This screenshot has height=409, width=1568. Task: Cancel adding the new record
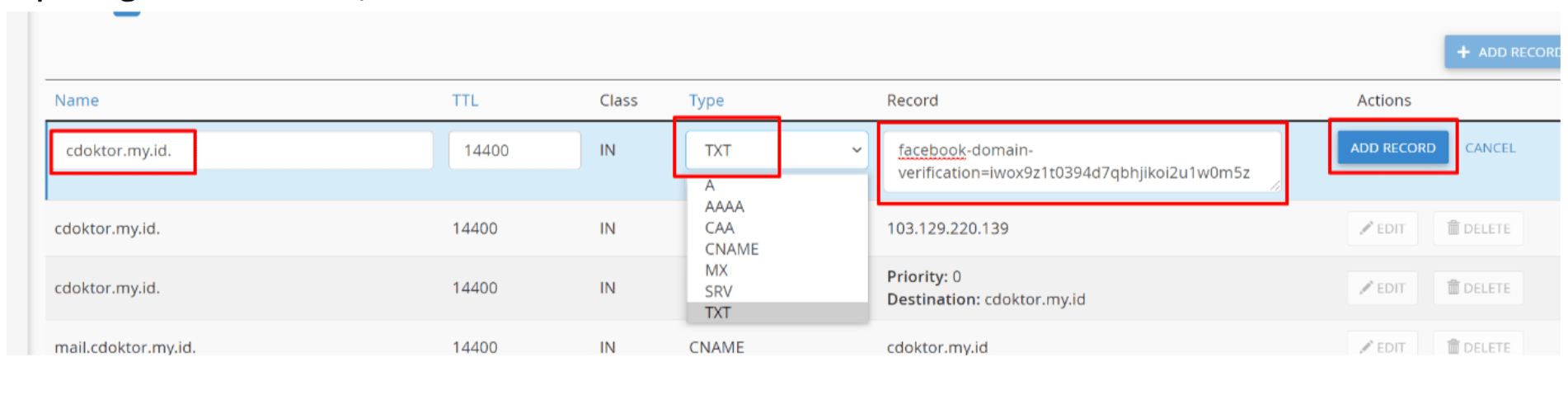1490,148
